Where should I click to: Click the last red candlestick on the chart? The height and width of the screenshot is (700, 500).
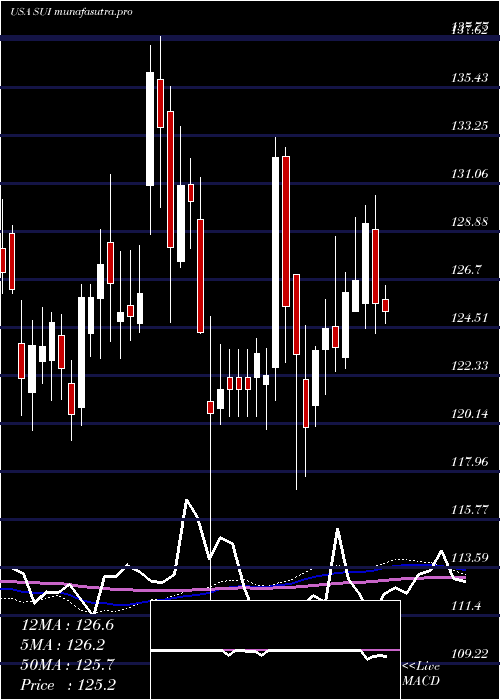pyautogui.click(x=385, y=305)
